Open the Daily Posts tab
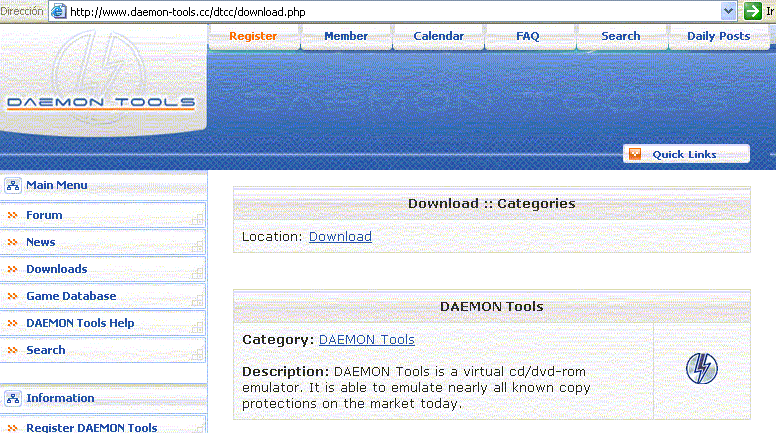The width and height of the screenshot is (776, 433). pyautogui.click(x=719, y=36)
